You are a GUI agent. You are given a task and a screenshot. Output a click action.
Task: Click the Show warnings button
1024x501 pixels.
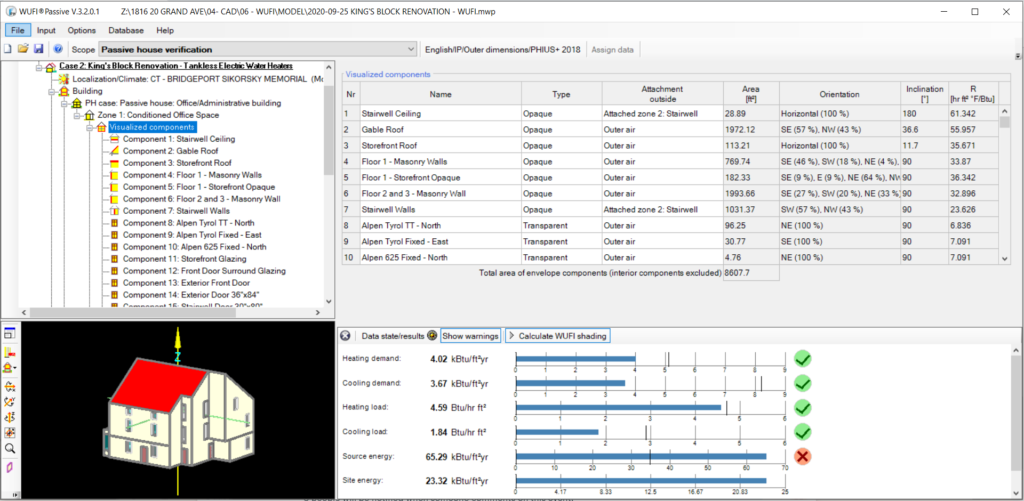tap(470, 336)
